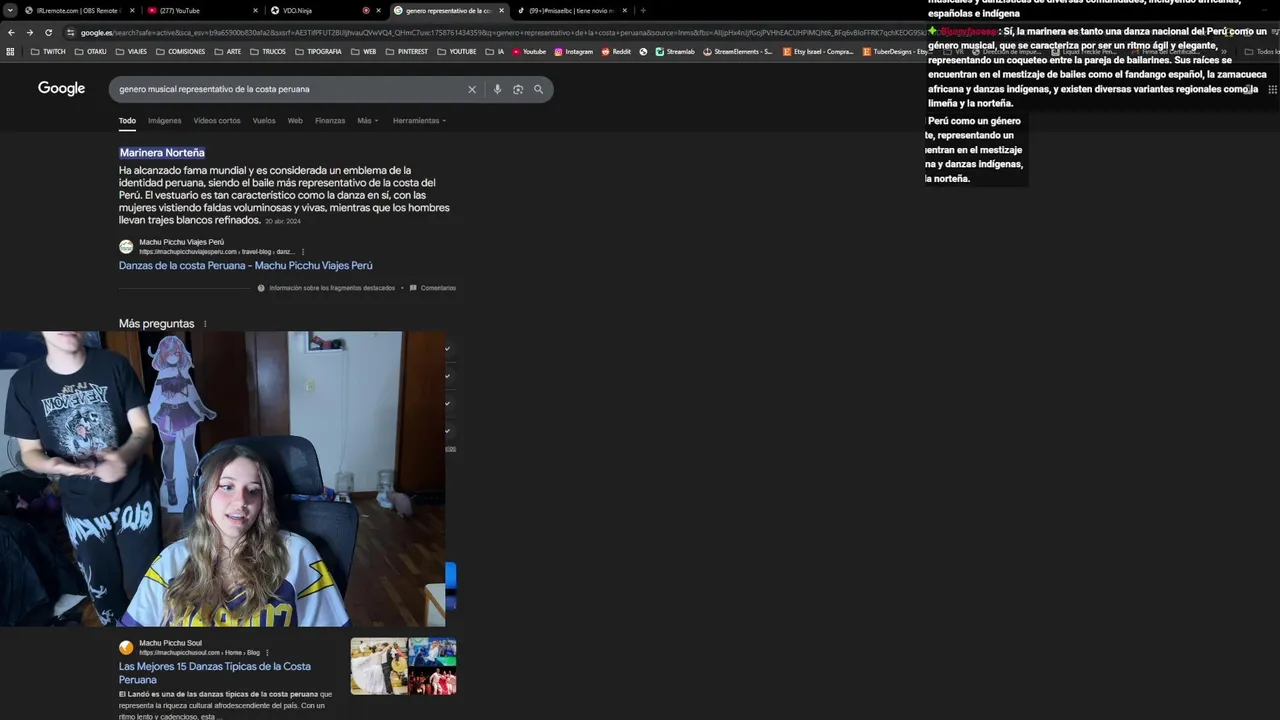The height and width of the screenshot is (720, 1280).
Task: Click into the Google search query field
Action: [x=290, y=89]
